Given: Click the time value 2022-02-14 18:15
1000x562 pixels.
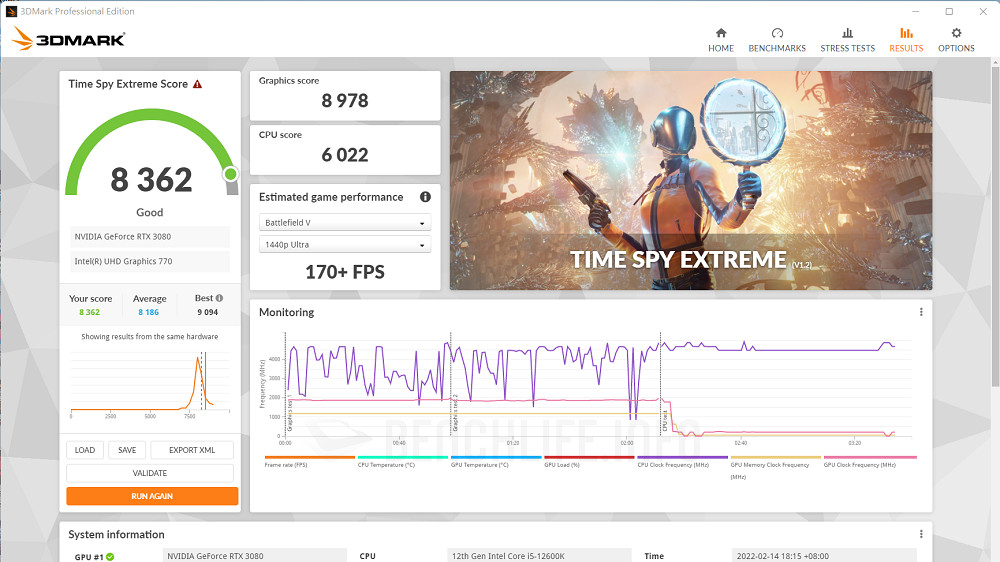Looking at the screenshot, I should 823,556.
